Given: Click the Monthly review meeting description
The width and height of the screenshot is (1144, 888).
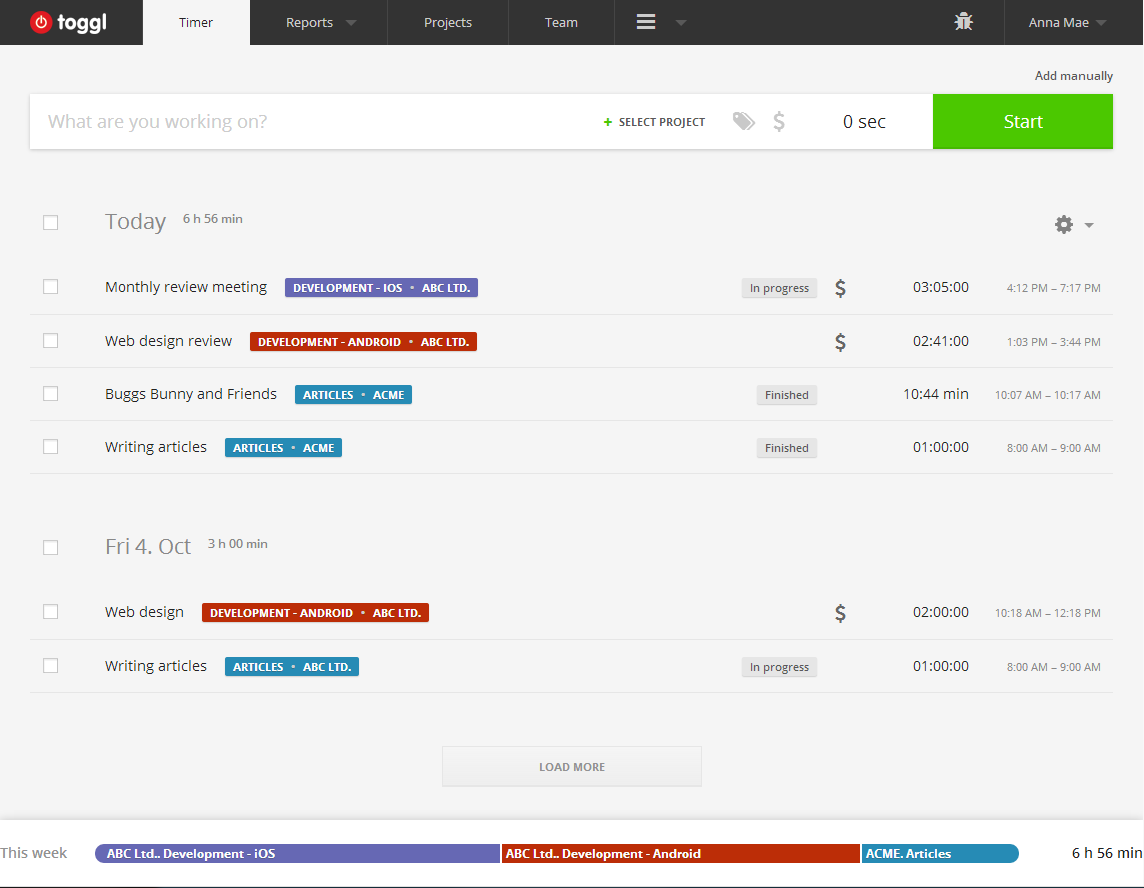Looking at the screenshot, I should [x=186, y=287].
